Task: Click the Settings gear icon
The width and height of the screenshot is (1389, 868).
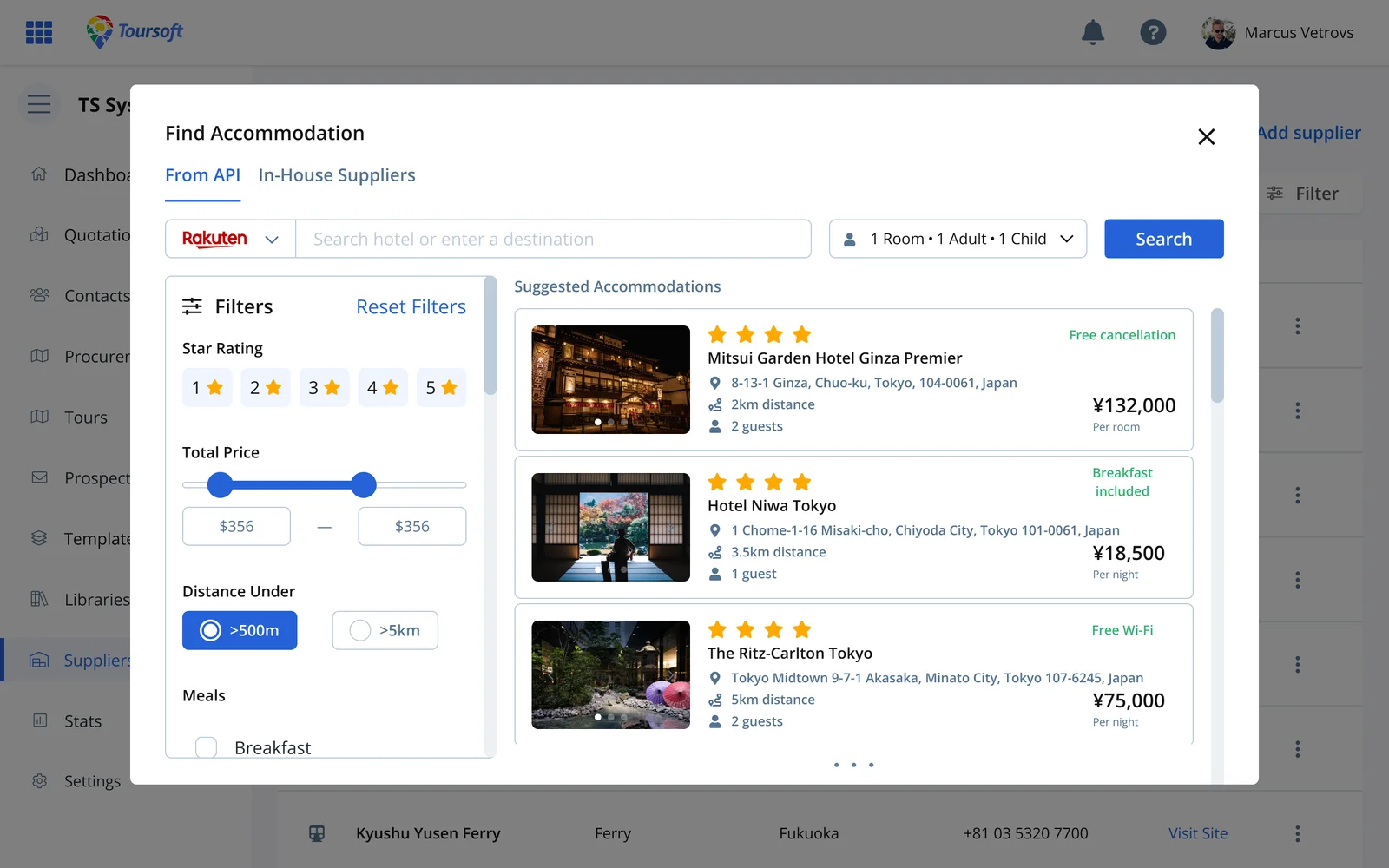Action: coord(39,781)
